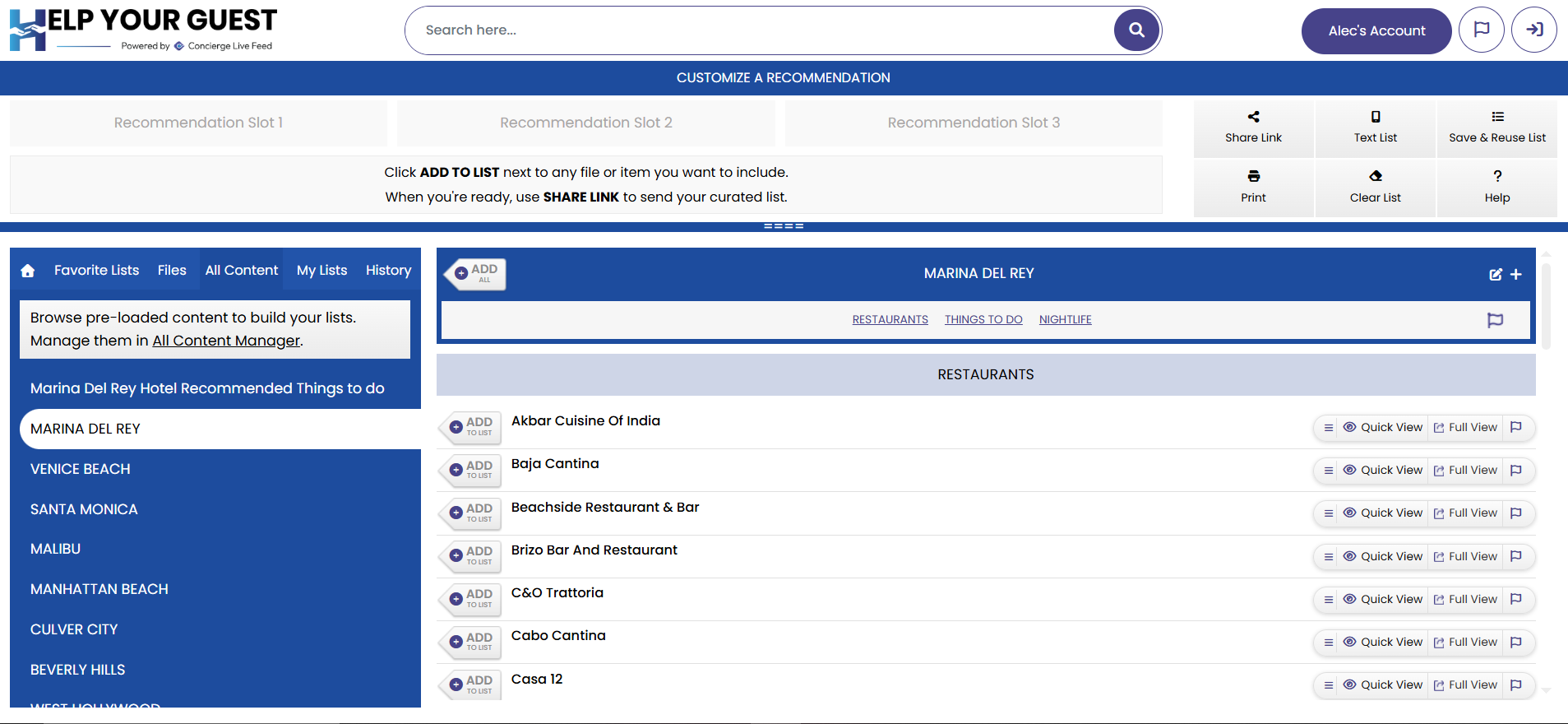1568x724 pixels.
Task: Open My Lists tab
Action: [x=321, y=271]
